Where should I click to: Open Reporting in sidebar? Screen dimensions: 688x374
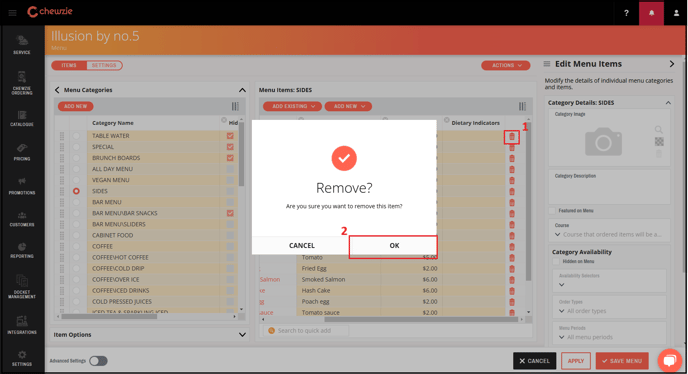[22, 250]
